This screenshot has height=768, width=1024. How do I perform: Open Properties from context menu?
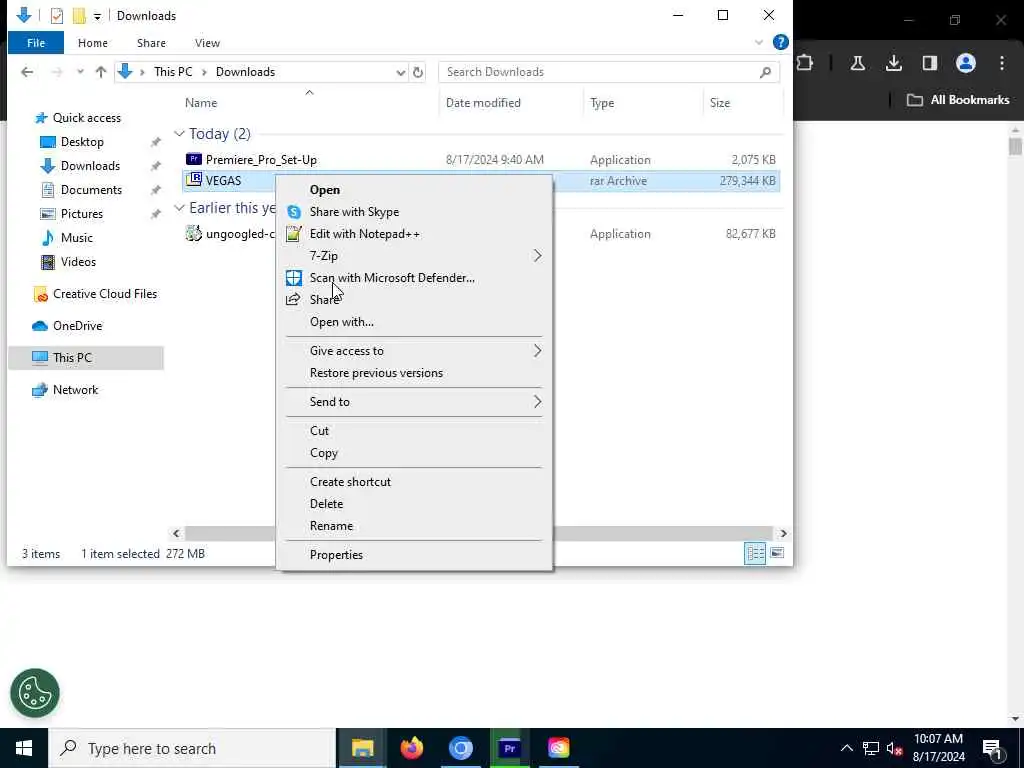336,555
